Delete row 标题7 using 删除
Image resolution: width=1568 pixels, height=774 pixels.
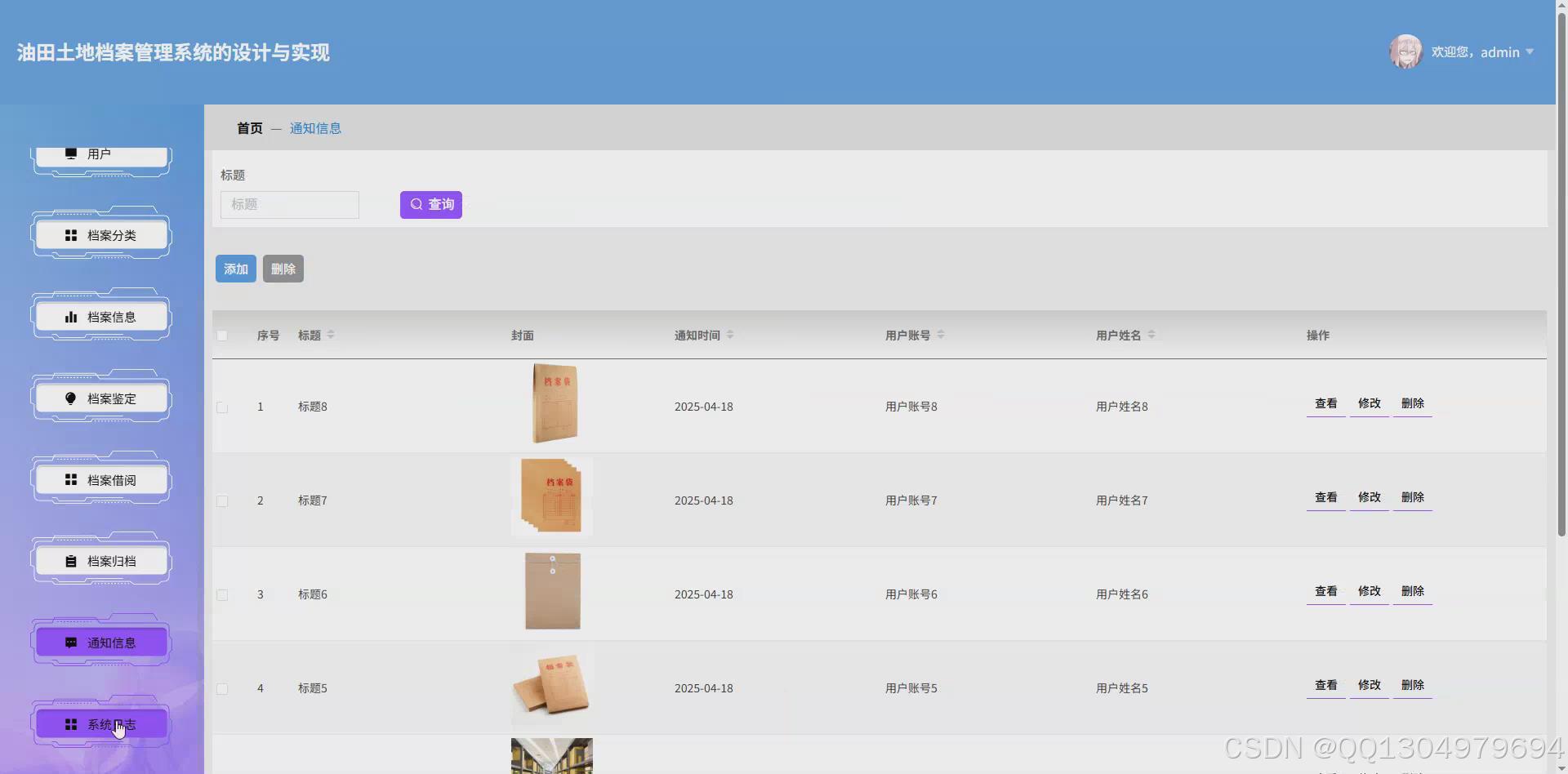point(1413,498)
